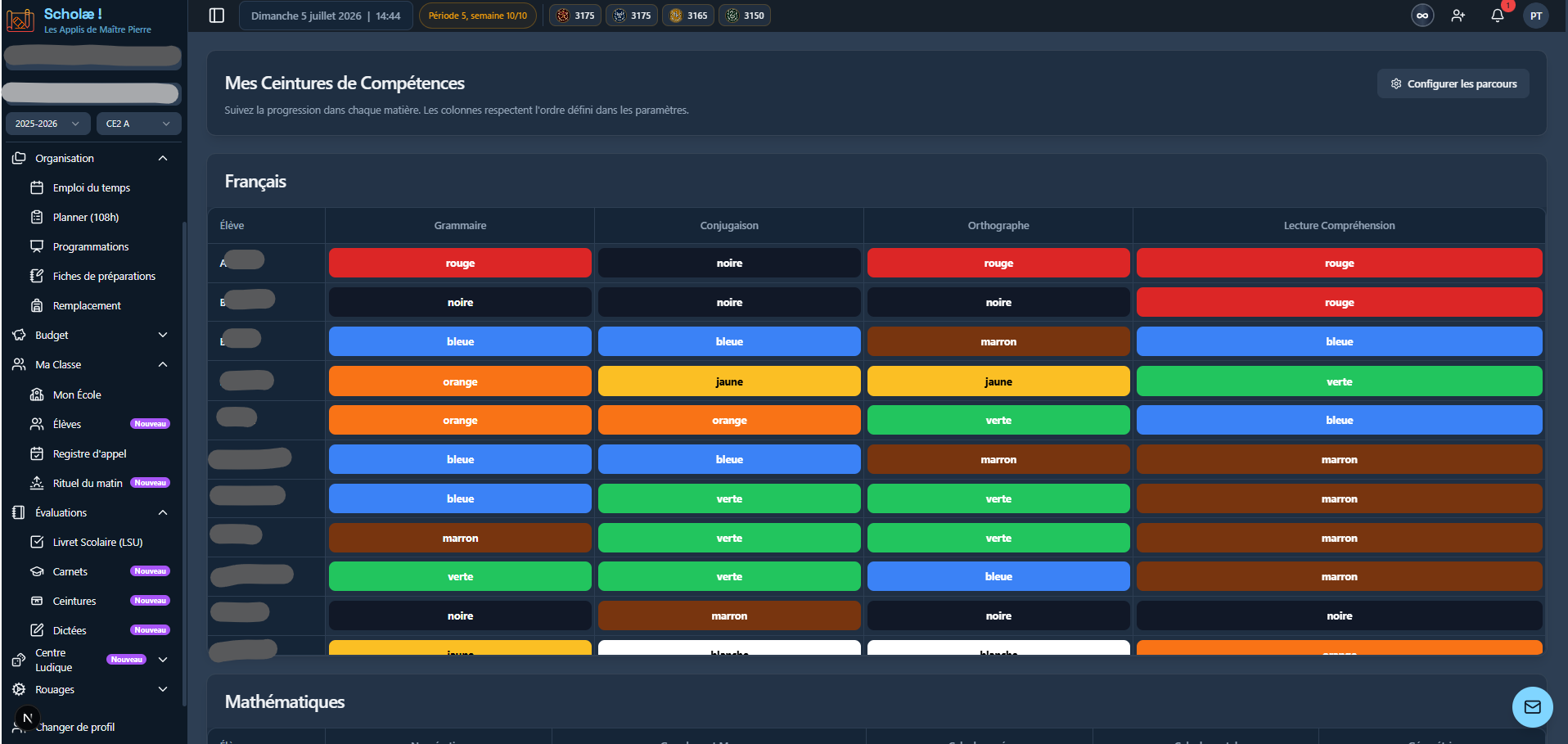Click the Période 5, semaine 10/10 badge
Screen dimensions: 1568x744
[x=478, y=16]
